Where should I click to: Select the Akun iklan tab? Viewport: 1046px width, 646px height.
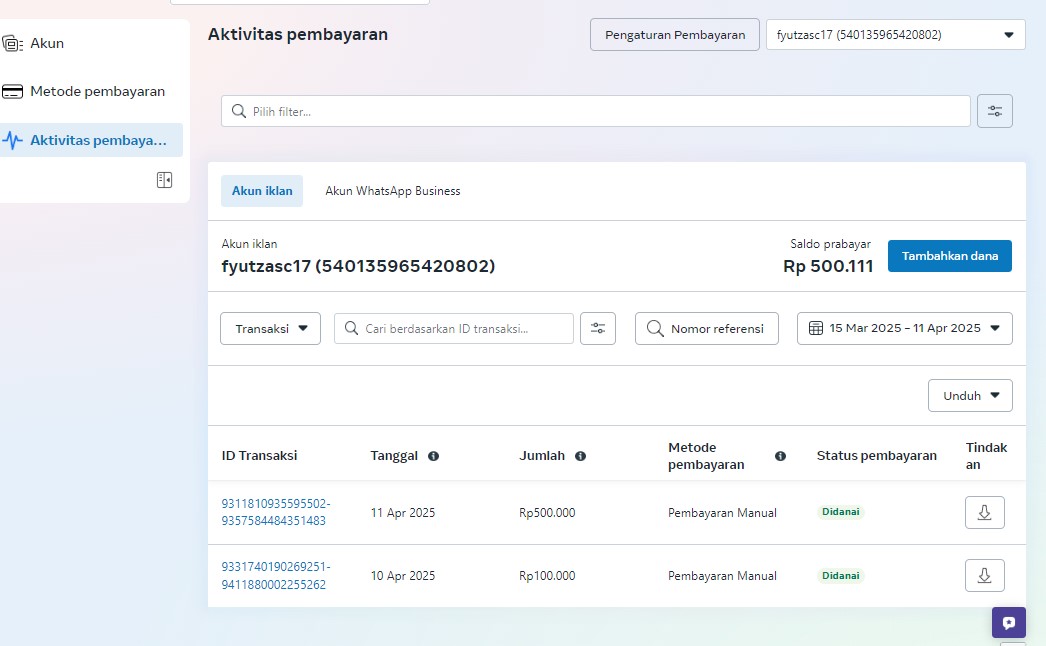[262, 191]
